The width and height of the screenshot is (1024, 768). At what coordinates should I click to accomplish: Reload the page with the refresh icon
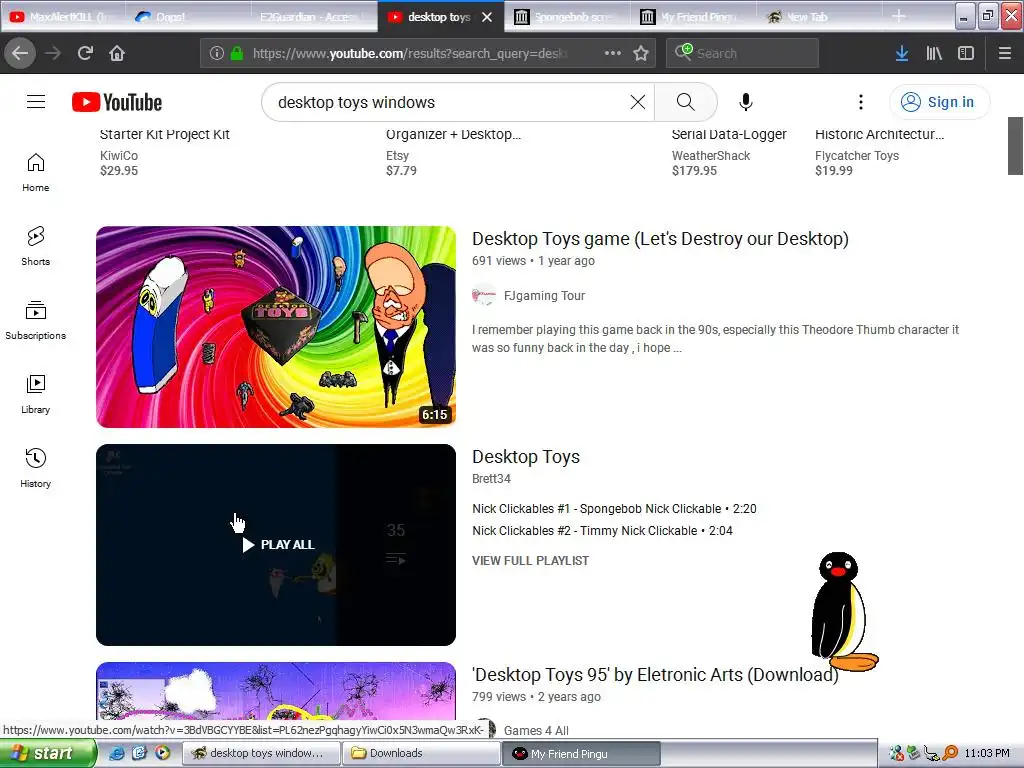pyautogui.click(x=86, y=53)
